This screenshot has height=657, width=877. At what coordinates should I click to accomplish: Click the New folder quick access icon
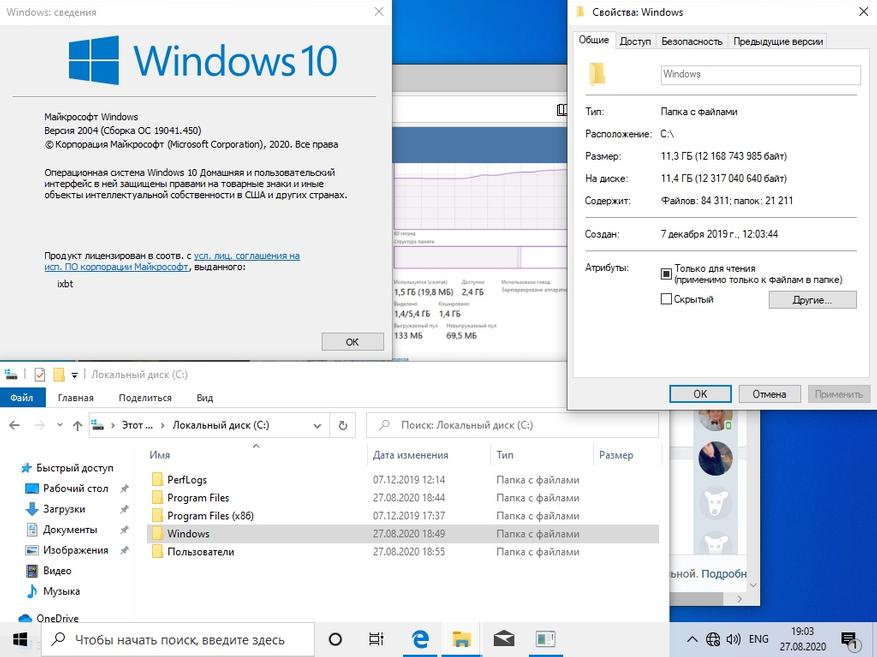(59, 375)
